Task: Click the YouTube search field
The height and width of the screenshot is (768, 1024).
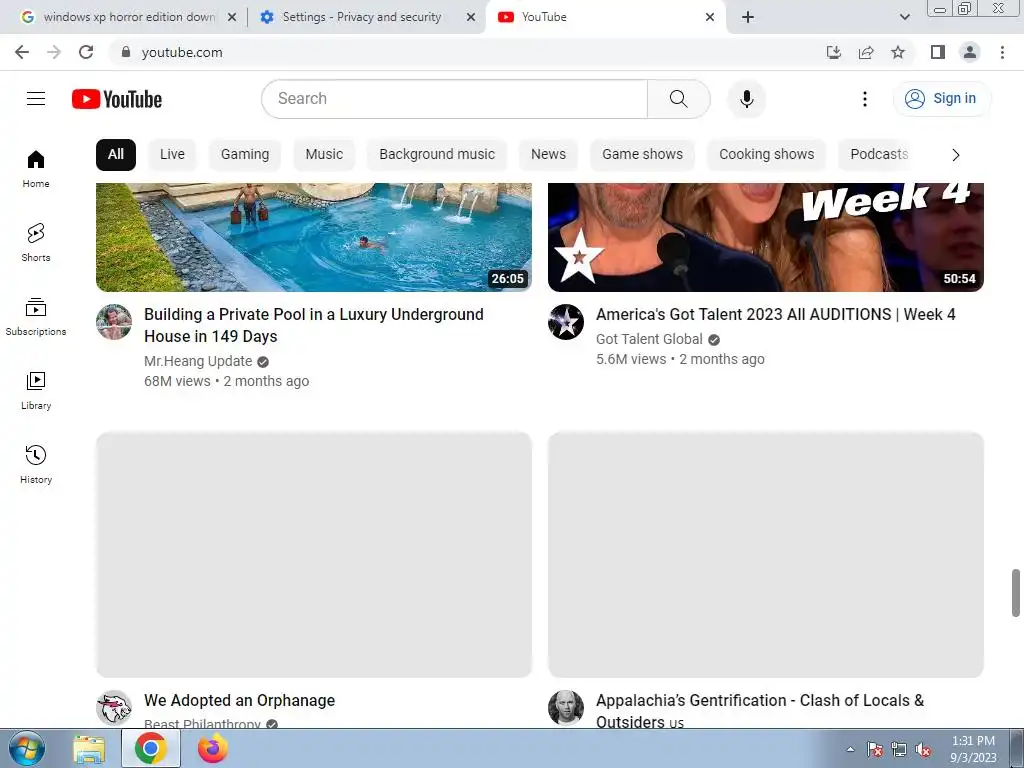Action: click(x=455, y=99)
